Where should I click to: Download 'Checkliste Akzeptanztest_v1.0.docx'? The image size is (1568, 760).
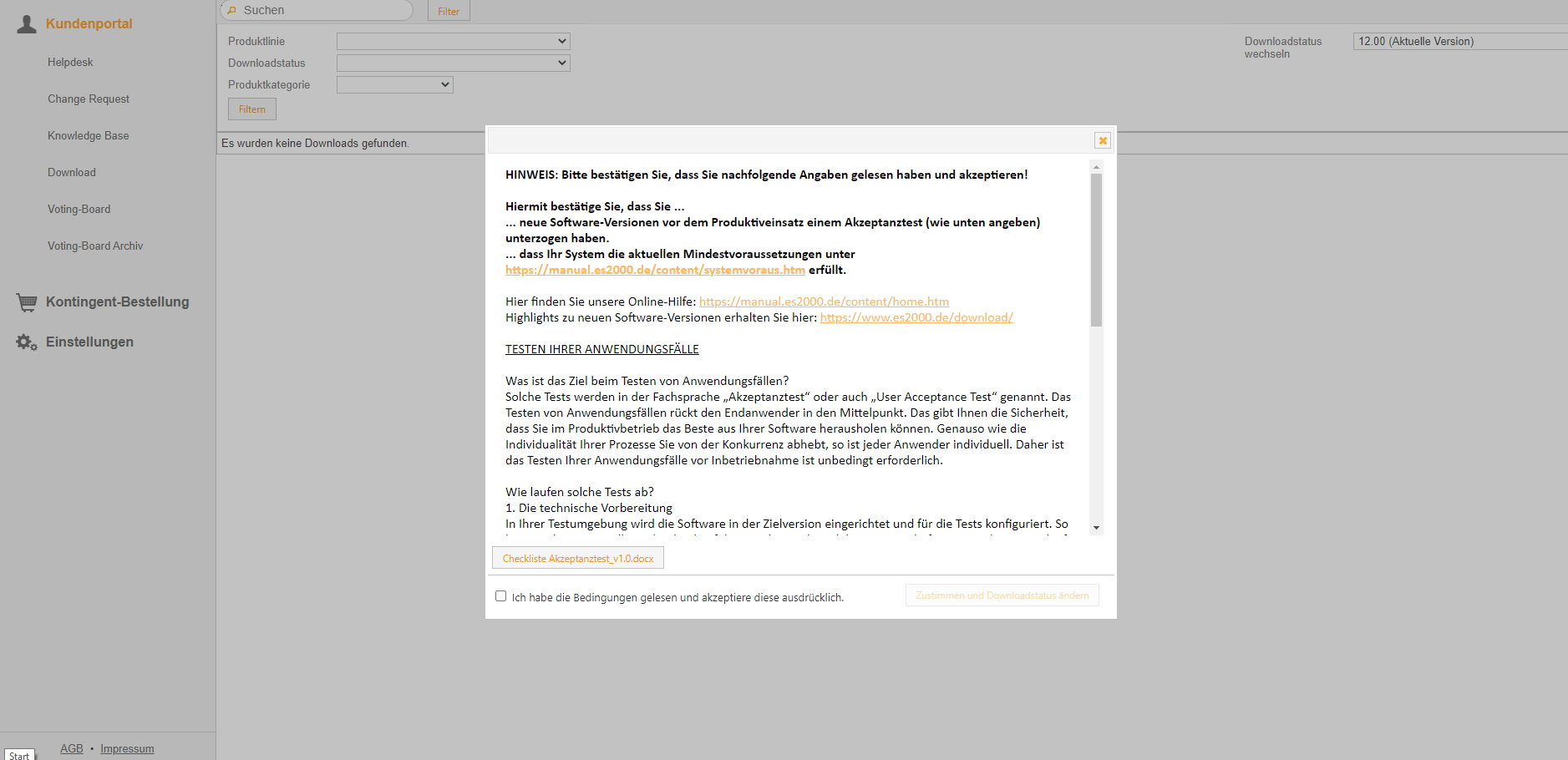tap(578, 558)
